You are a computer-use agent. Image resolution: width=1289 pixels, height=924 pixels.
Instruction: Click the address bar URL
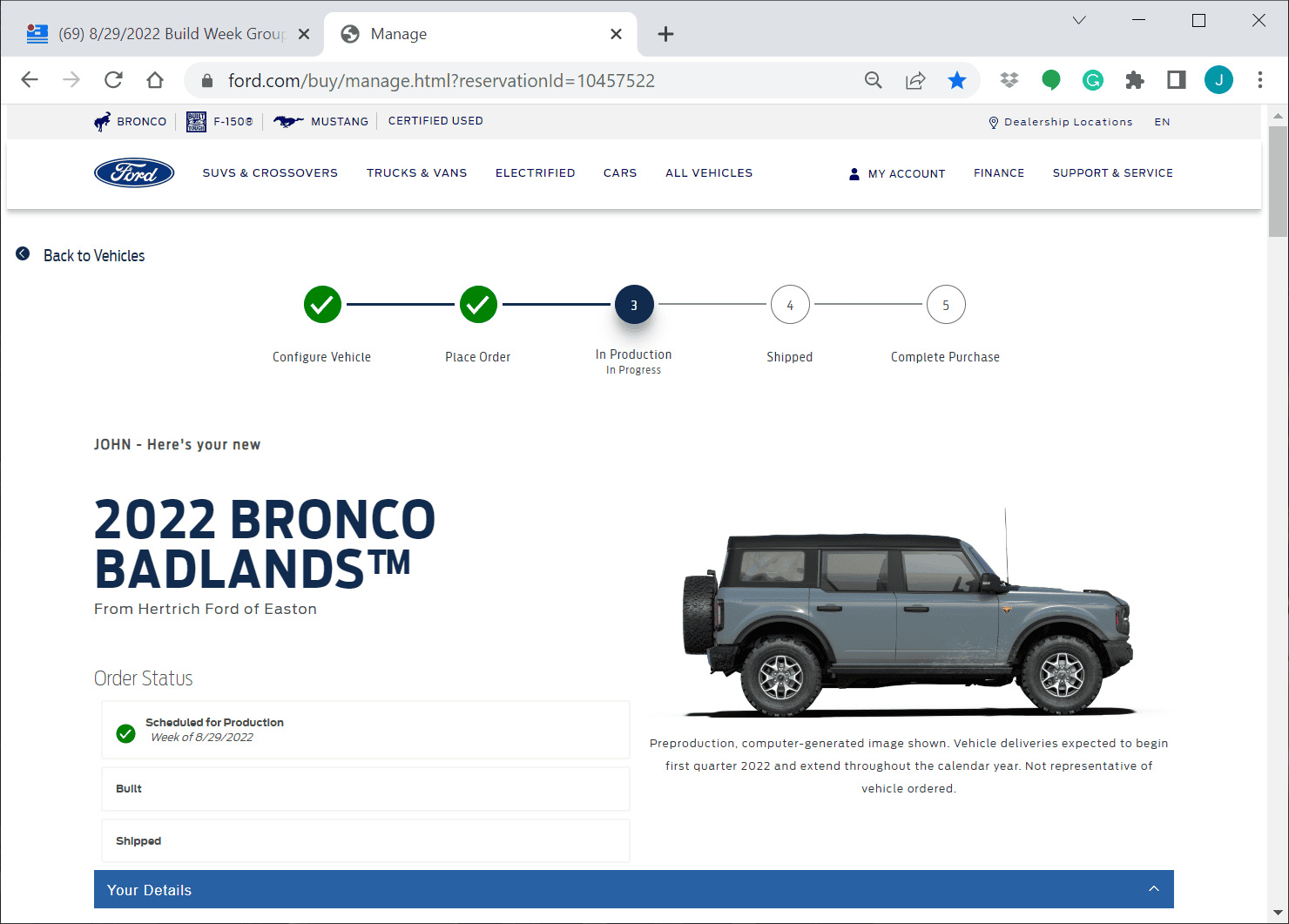(442, 81)
